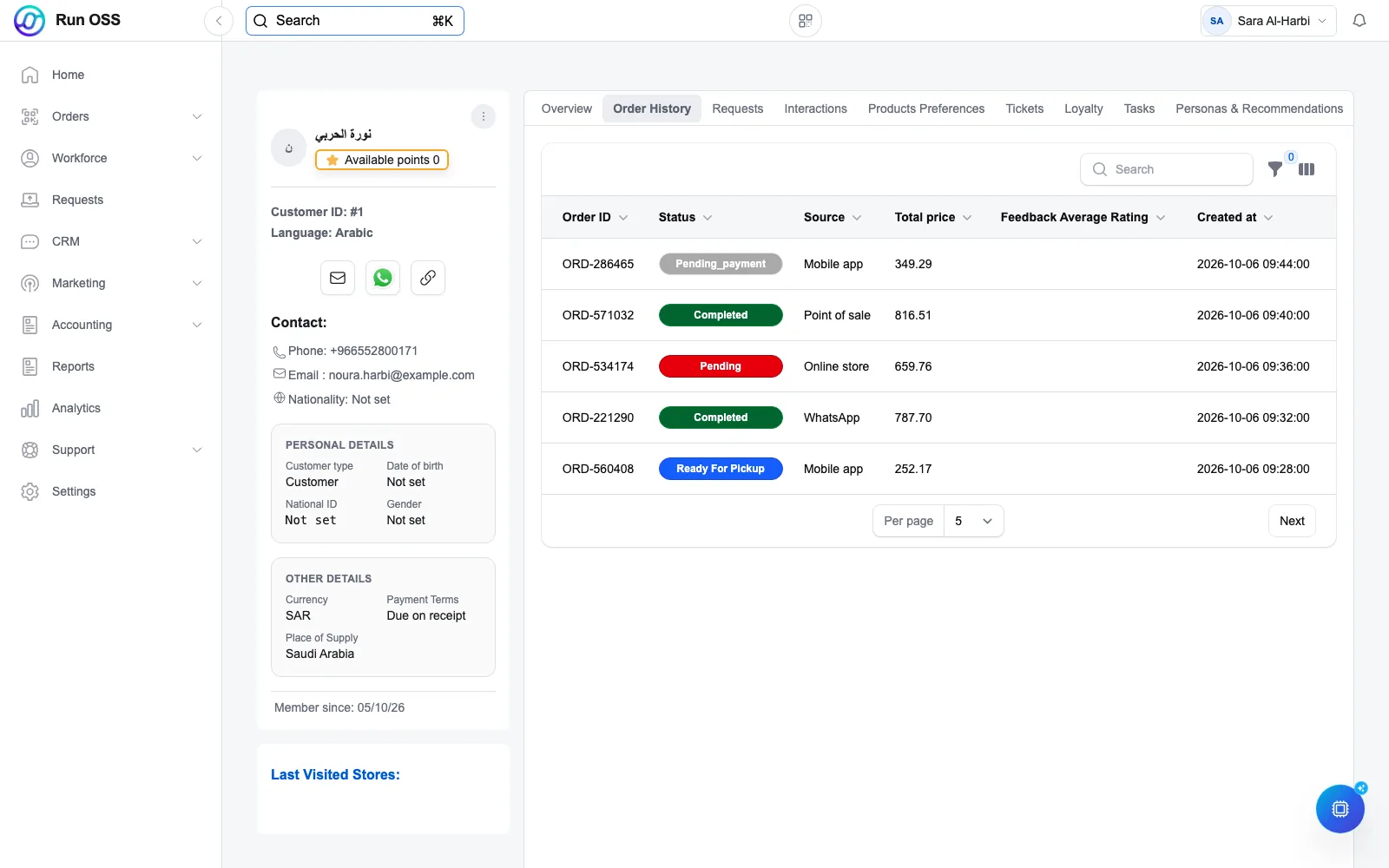The height and width of the screenshot is (868, 1389).
Task: Open the customer card three-dot menu
Action: pyautogui.click(x=484, y=116)
